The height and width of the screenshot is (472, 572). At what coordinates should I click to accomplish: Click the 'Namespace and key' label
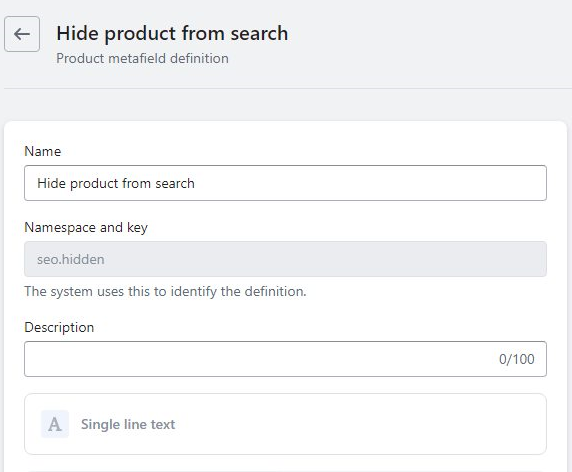point(86,228)
